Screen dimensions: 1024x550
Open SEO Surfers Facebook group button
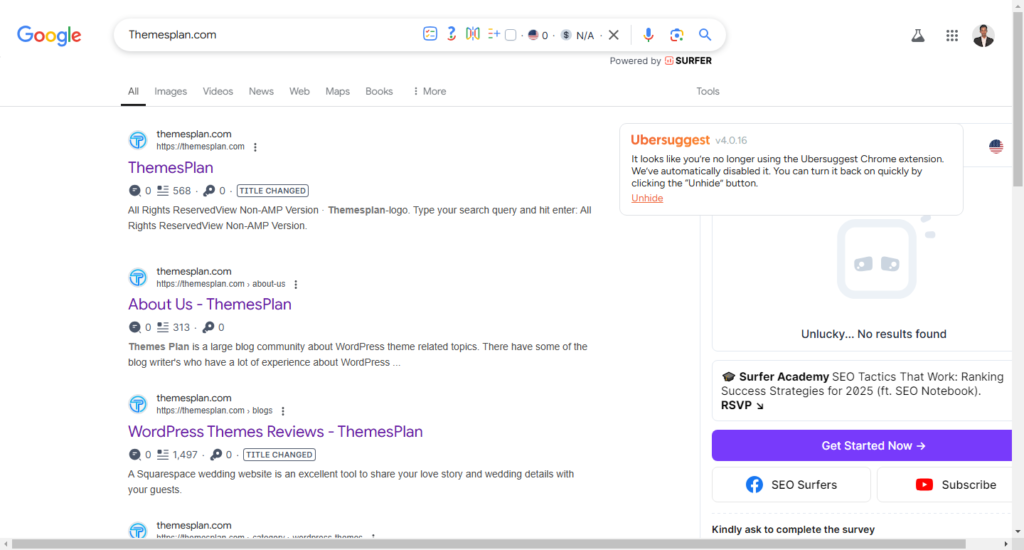[x=791, y=485]
